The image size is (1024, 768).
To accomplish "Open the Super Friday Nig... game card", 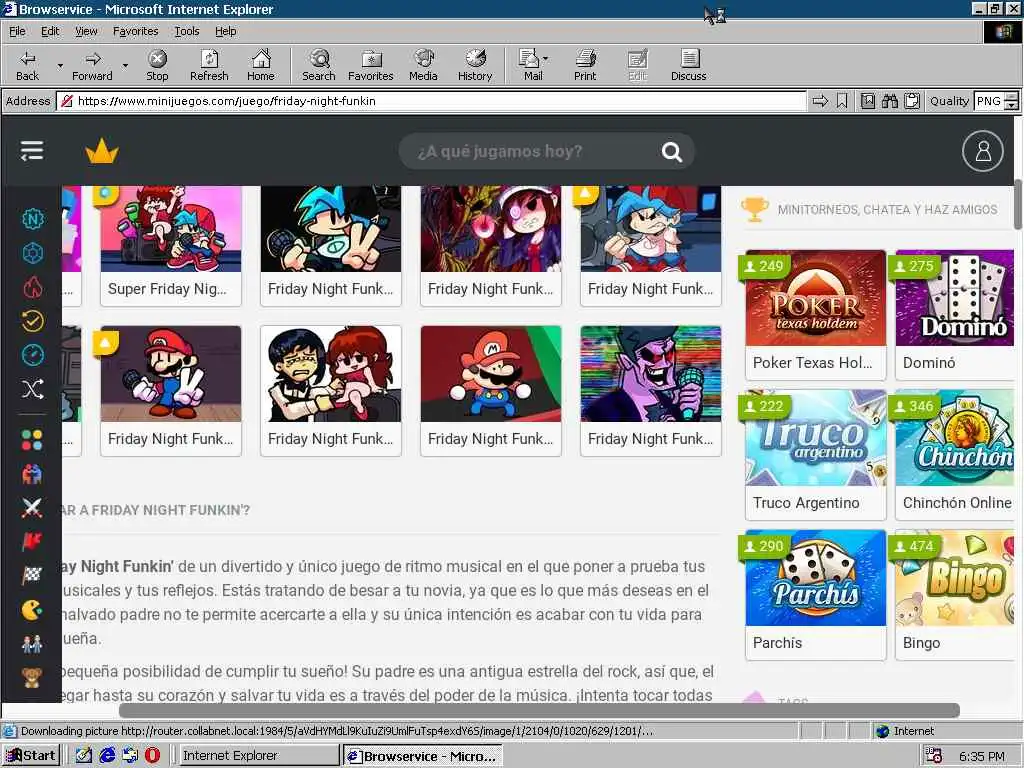I will point(170,246).
